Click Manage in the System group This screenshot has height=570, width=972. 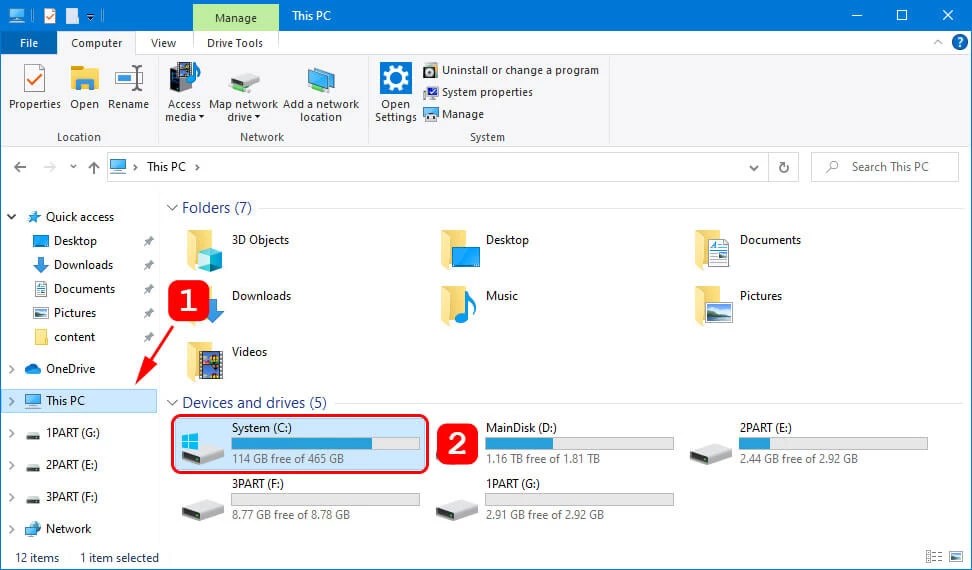pyautogui.click(x=453, y=114)
